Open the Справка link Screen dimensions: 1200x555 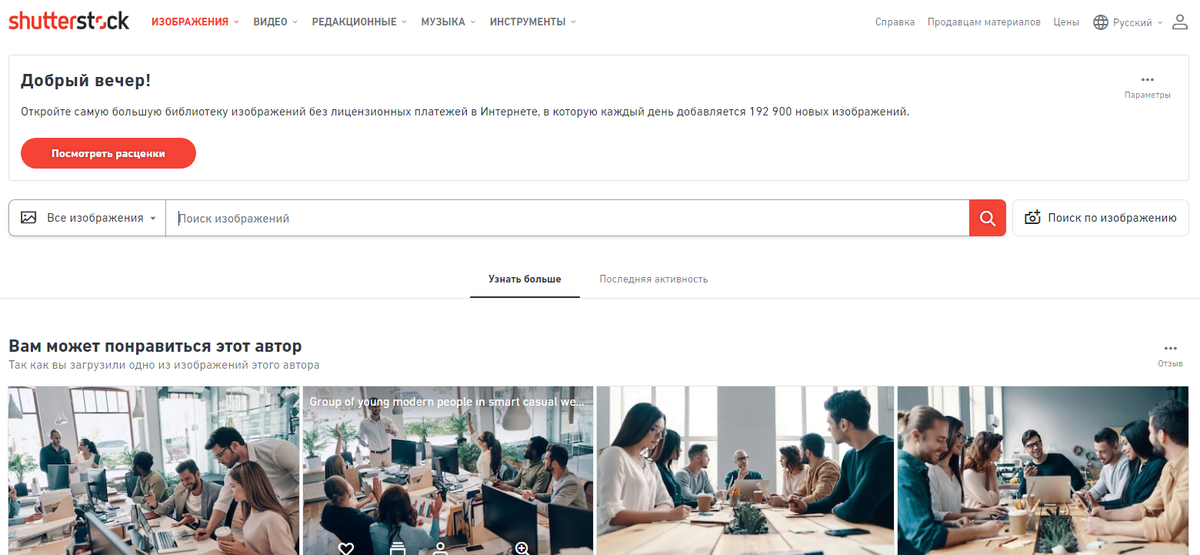coord(894,22)
